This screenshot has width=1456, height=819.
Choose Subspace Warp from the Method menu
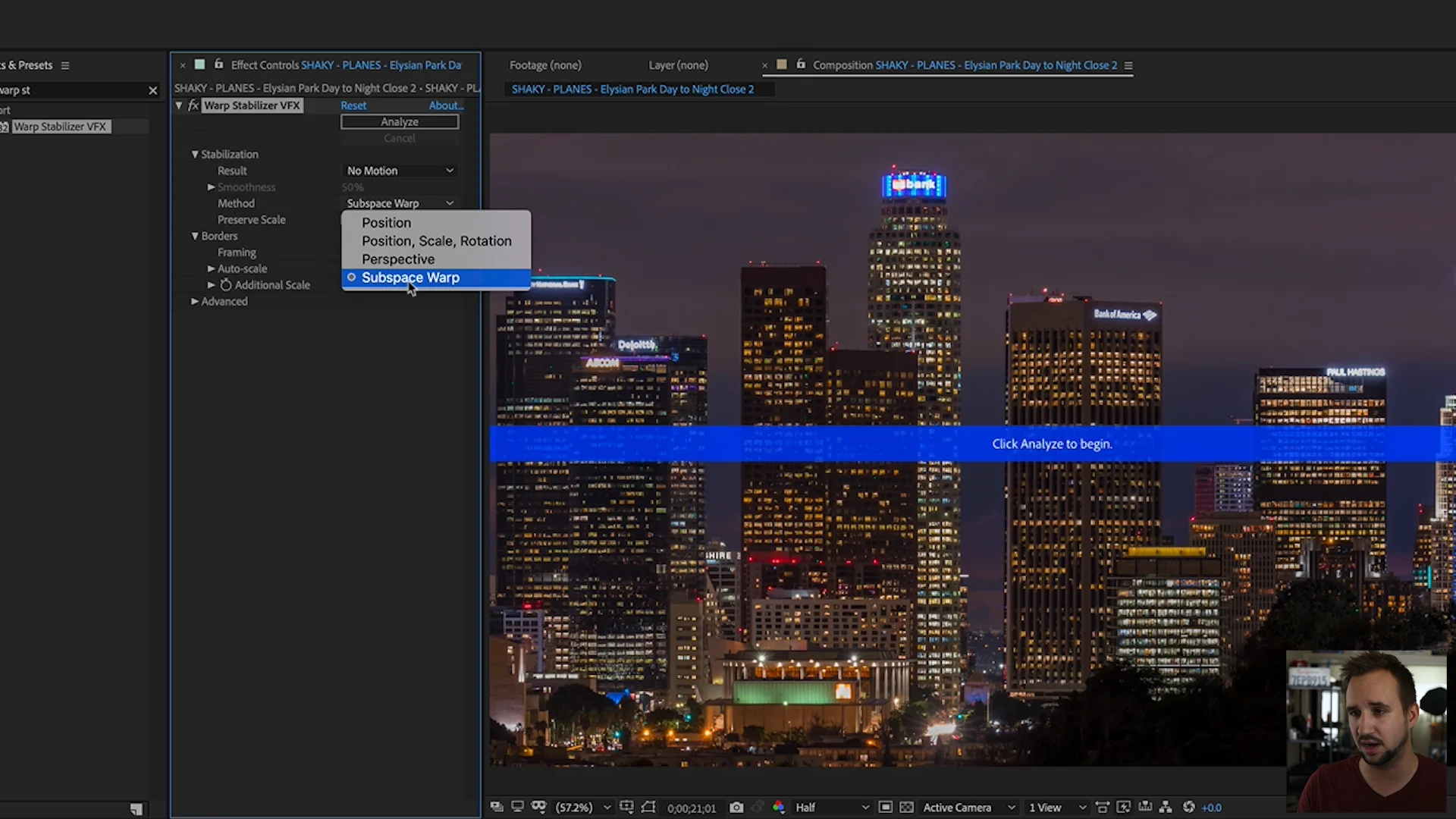coord(436,278)
